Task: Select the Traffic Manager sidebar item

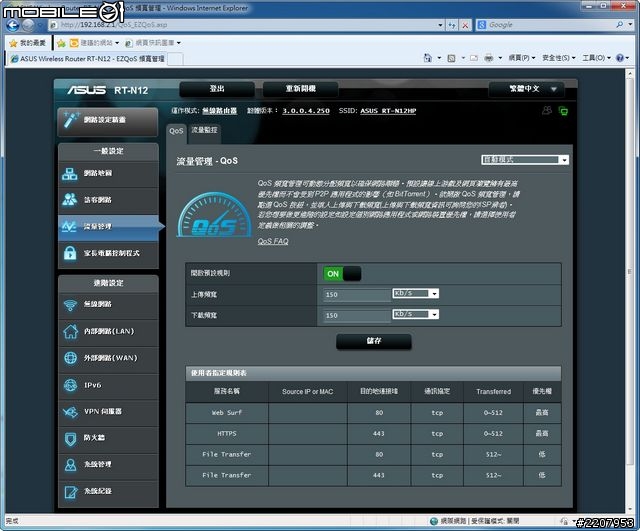Action: point(109,227)
